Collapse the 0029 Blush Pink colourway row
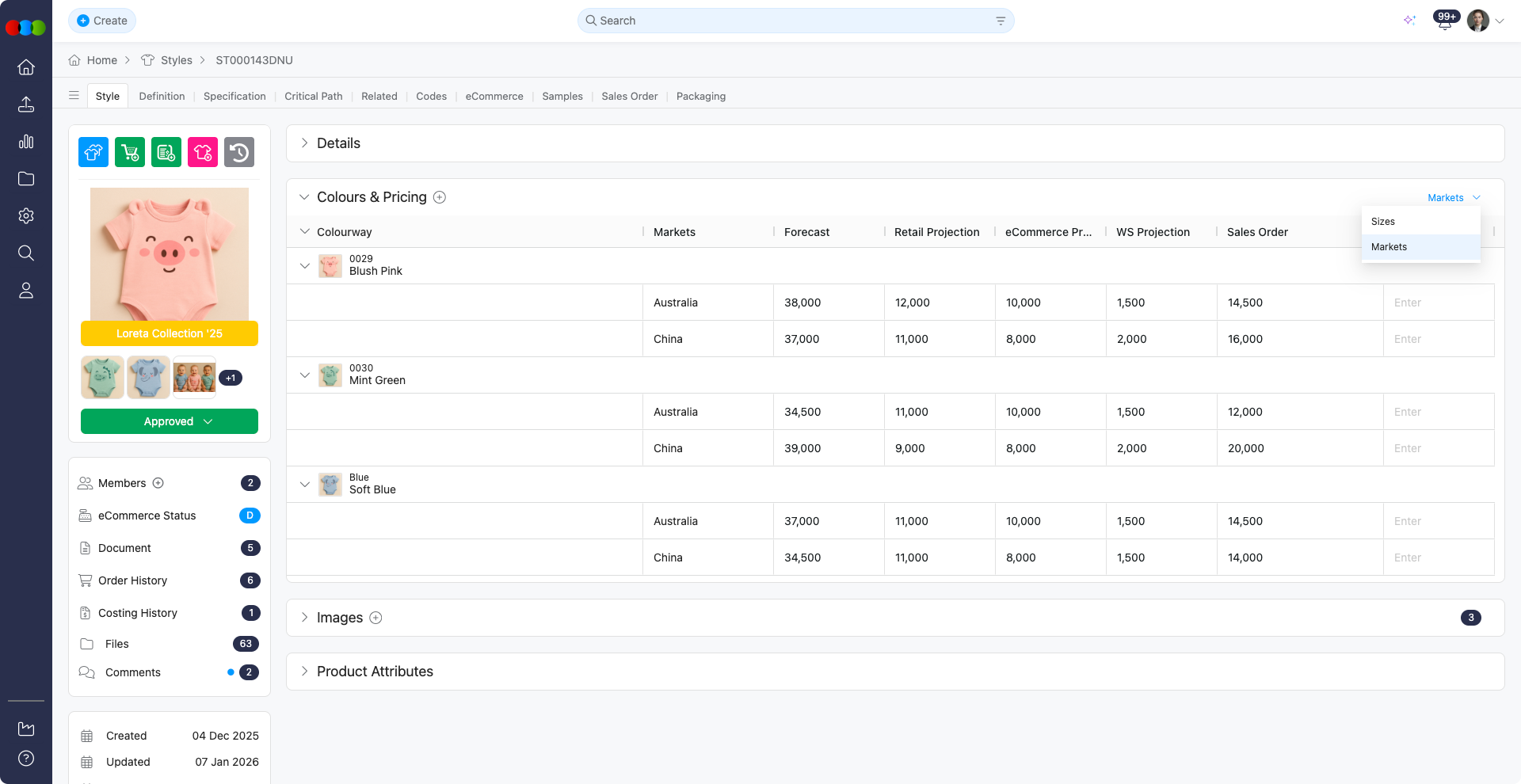1521x784 pixels. point(305,265)
